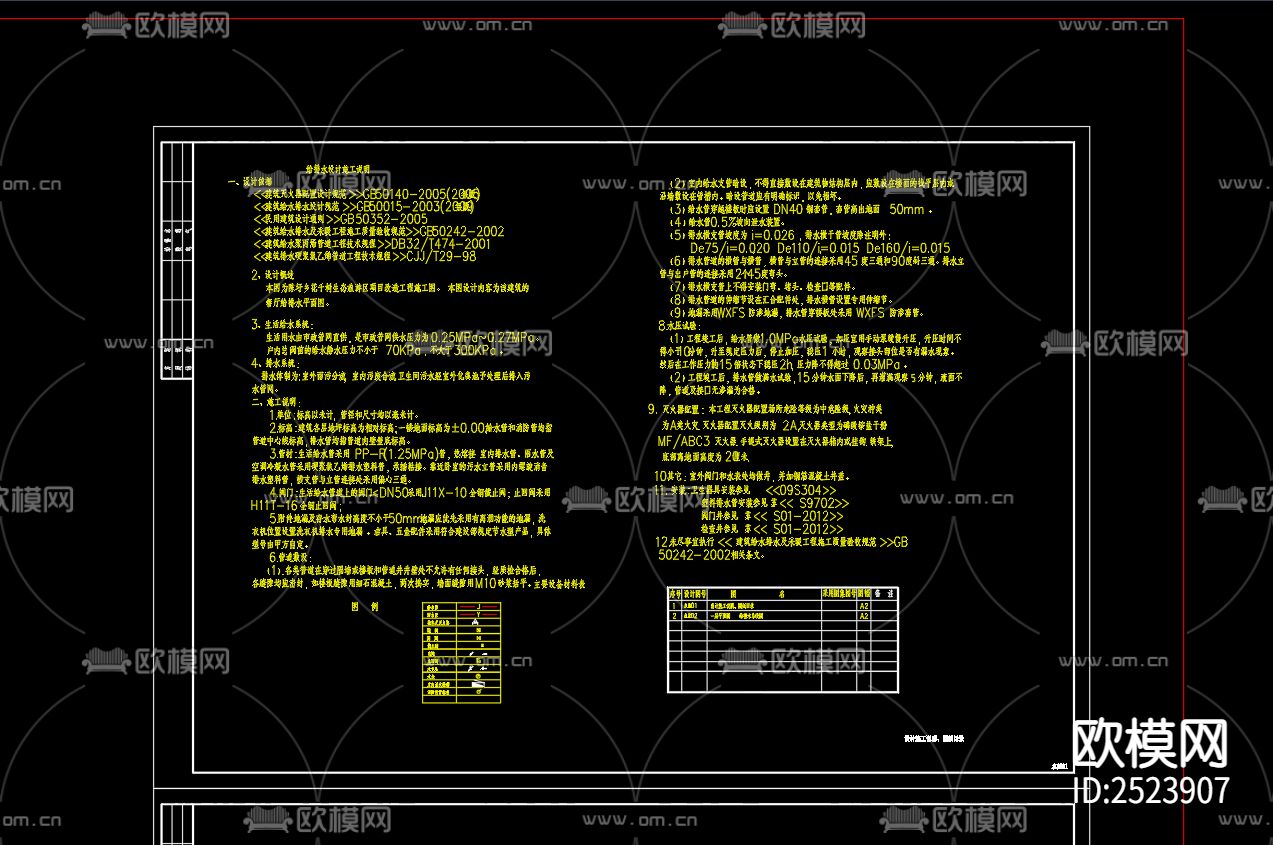This screenshot has height=845, width=1273.
Task: Select the valve model H11T-16
Action: [x=273, y=506]
